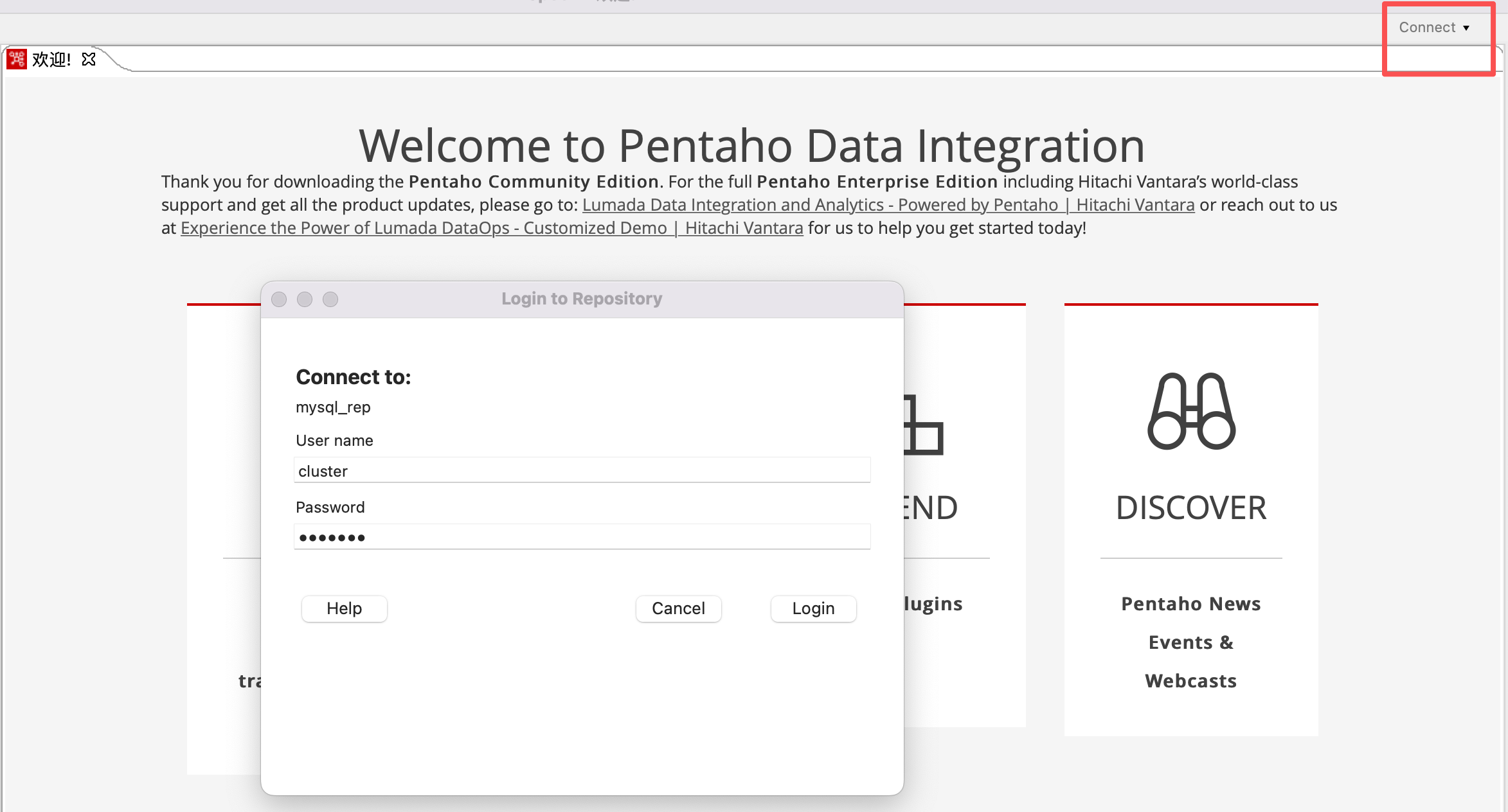Viewport: 1508px width, 812px height.
Task: Focus the Password input field
Action: 582,537
